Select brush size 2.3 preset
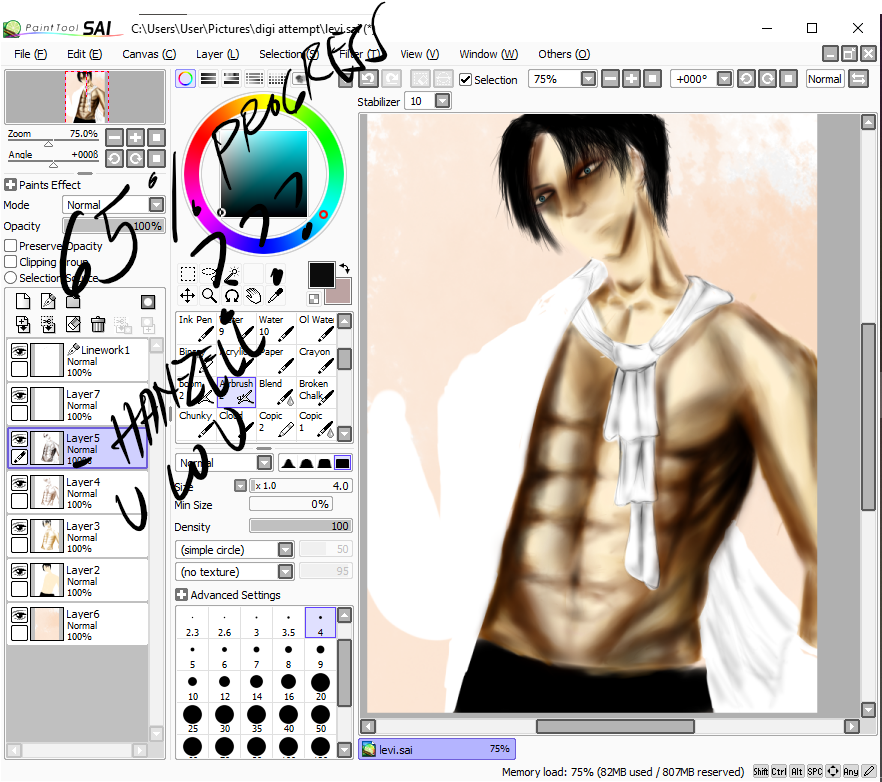Viewport: 882px width, 782px height. click(192, 623)
